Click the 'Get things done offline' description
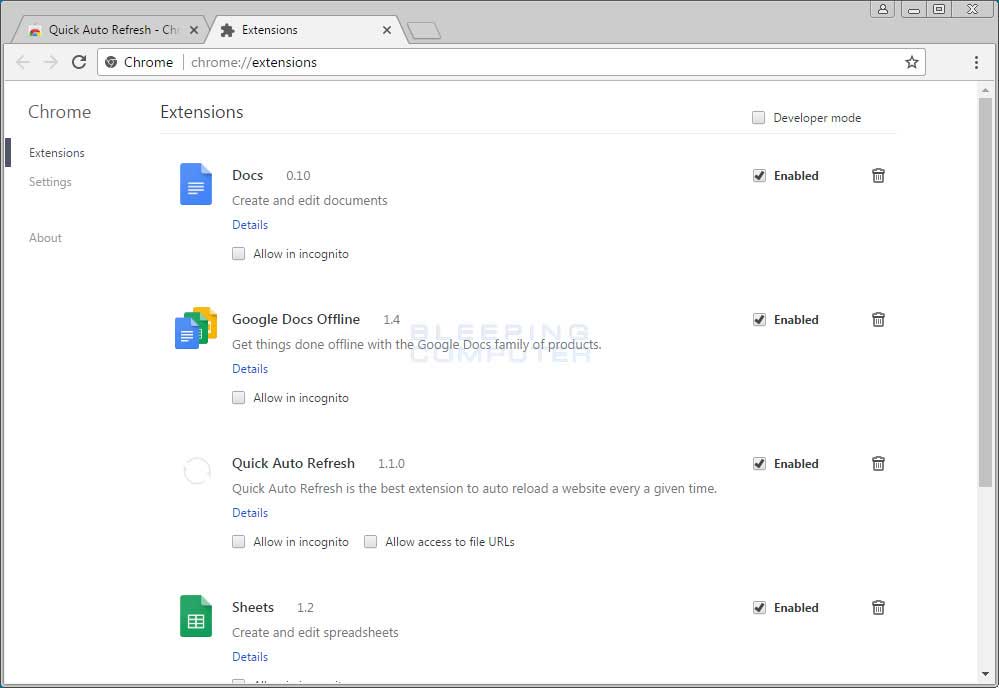Viewport: 999px width, 688px height. coord(417,345)
